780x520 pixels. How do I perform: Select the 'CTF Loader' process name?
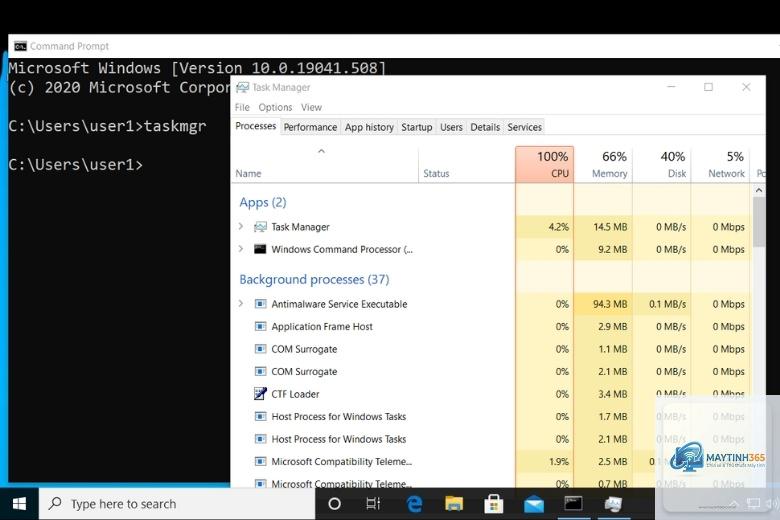pyautogui.click(x=295, y=394)
